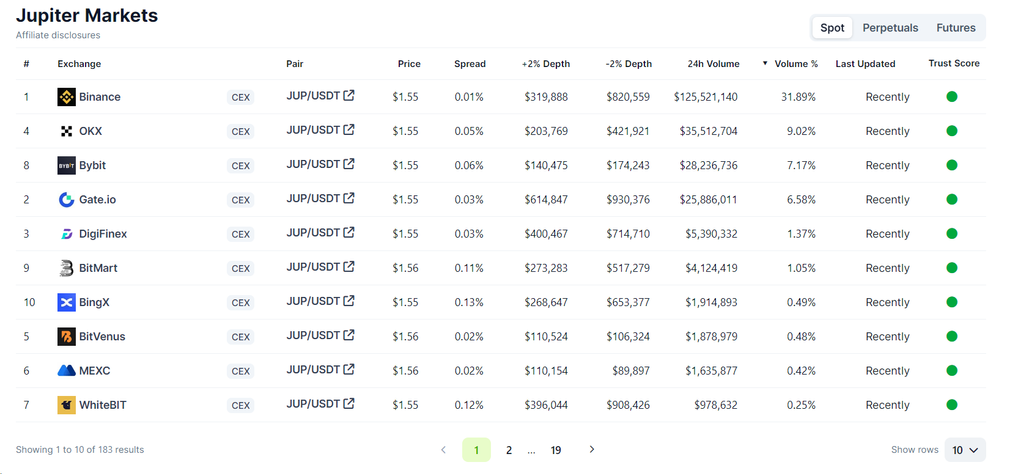Image resolution: width=1010 pixels, height=474 pixels.
Task: Click the Binance exchange logo icon
Action: [66, 97]
